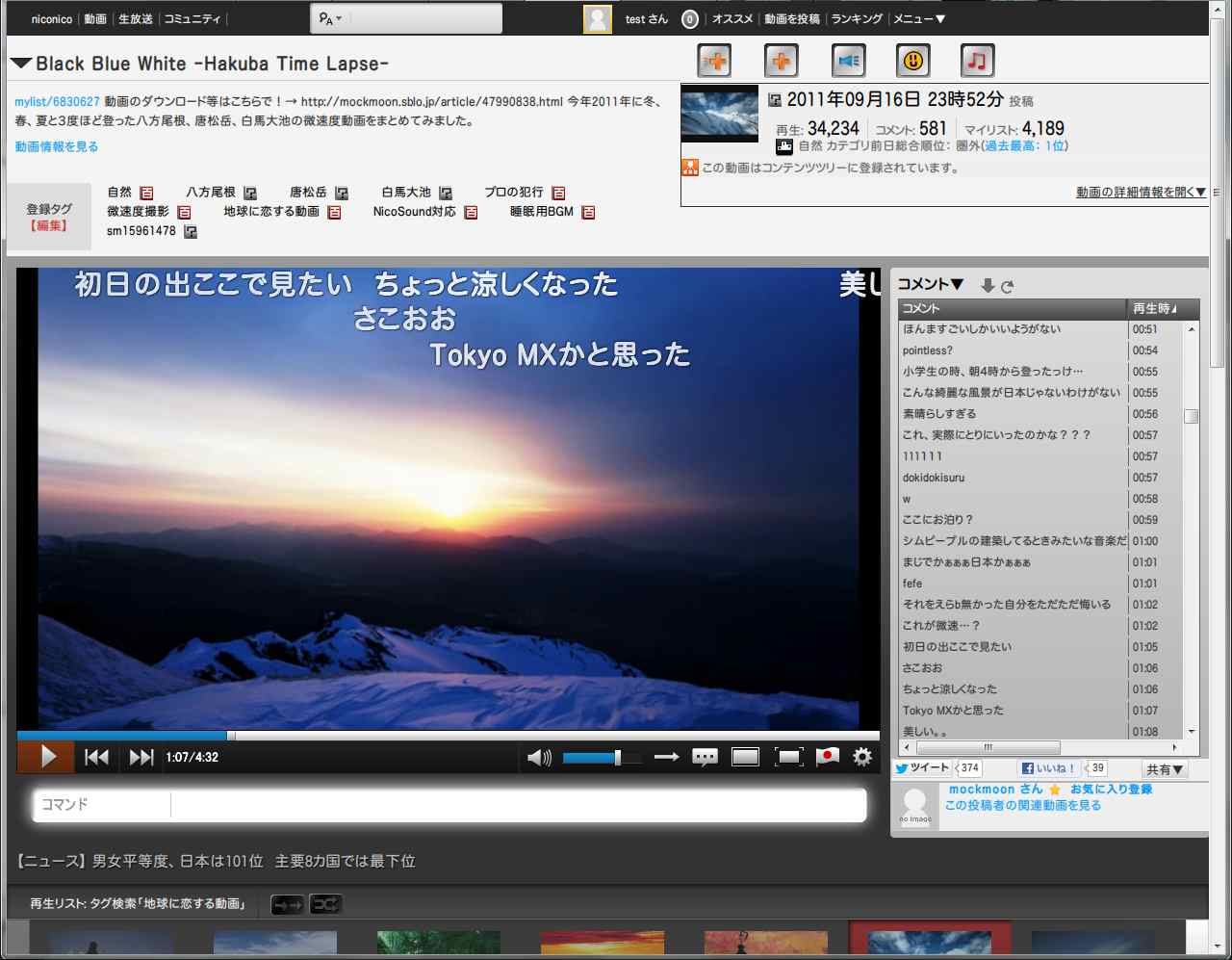1232x960 pixels.
Task: Click the red music note NicoSound icon
Action: [x=977, y=61]
